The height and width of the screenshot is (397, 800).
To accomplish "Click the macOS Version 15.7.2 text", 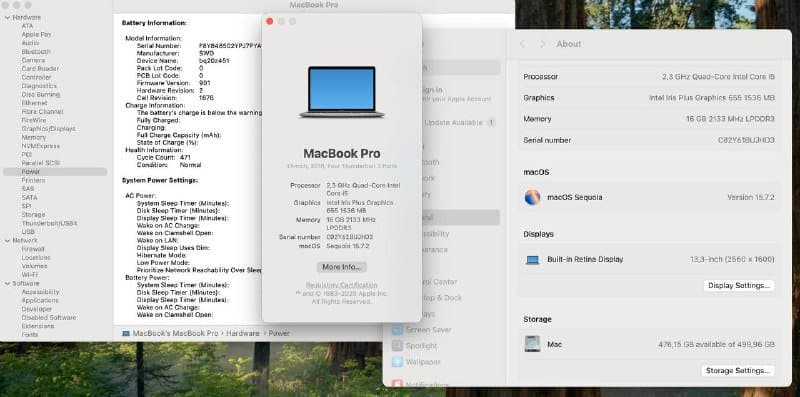I will click(x=751, y=197).
